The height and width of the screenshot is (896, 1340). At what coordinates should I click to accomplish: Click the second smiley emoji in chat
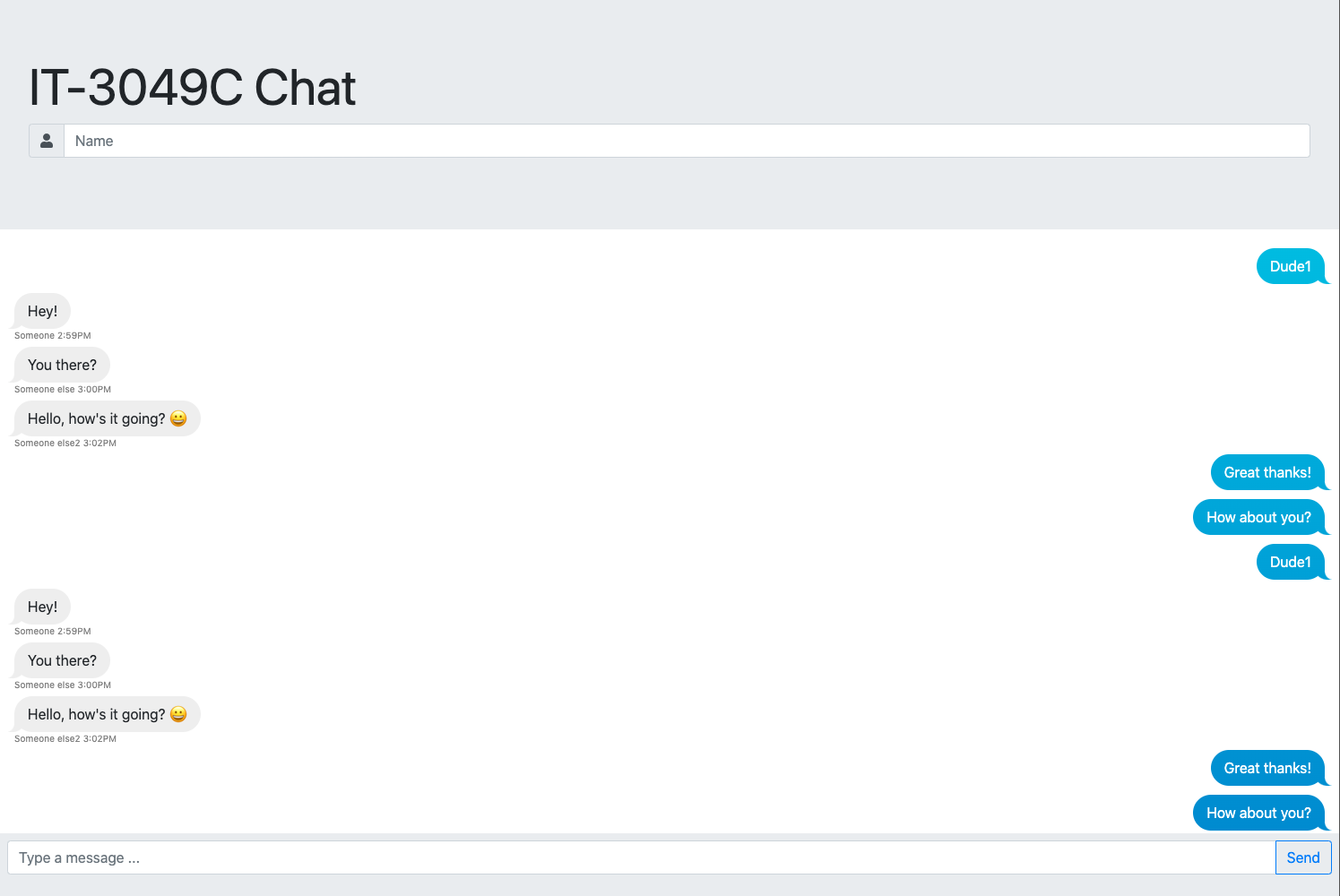(x=178, y=714)
